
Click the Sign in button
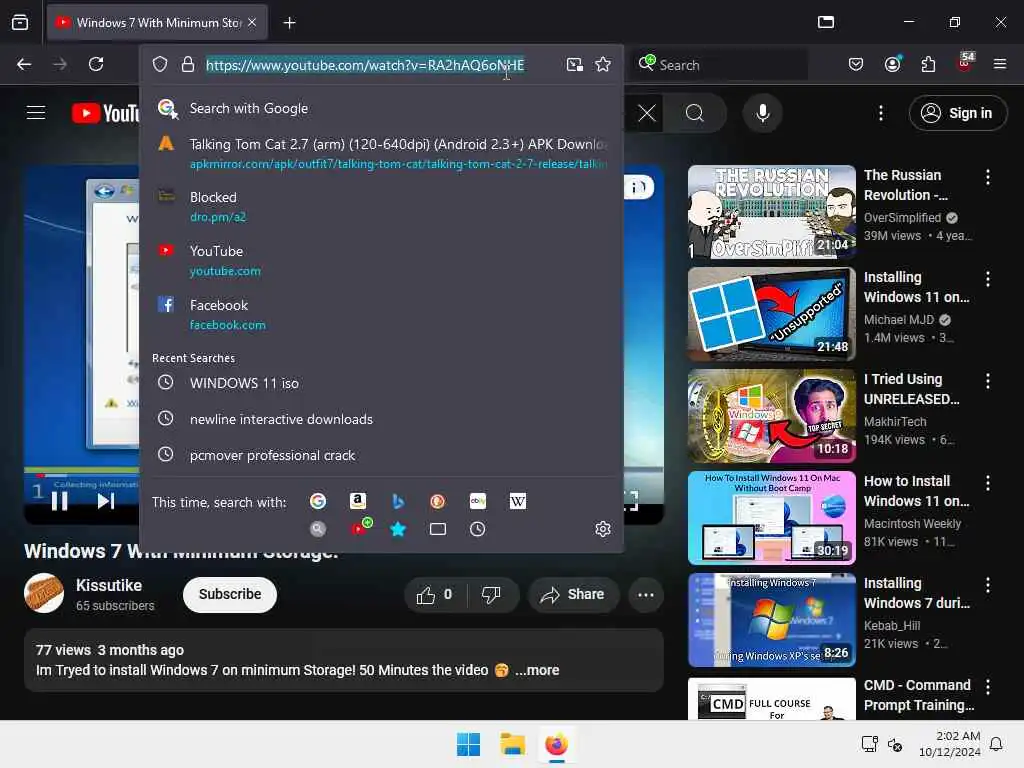[957, 113]
